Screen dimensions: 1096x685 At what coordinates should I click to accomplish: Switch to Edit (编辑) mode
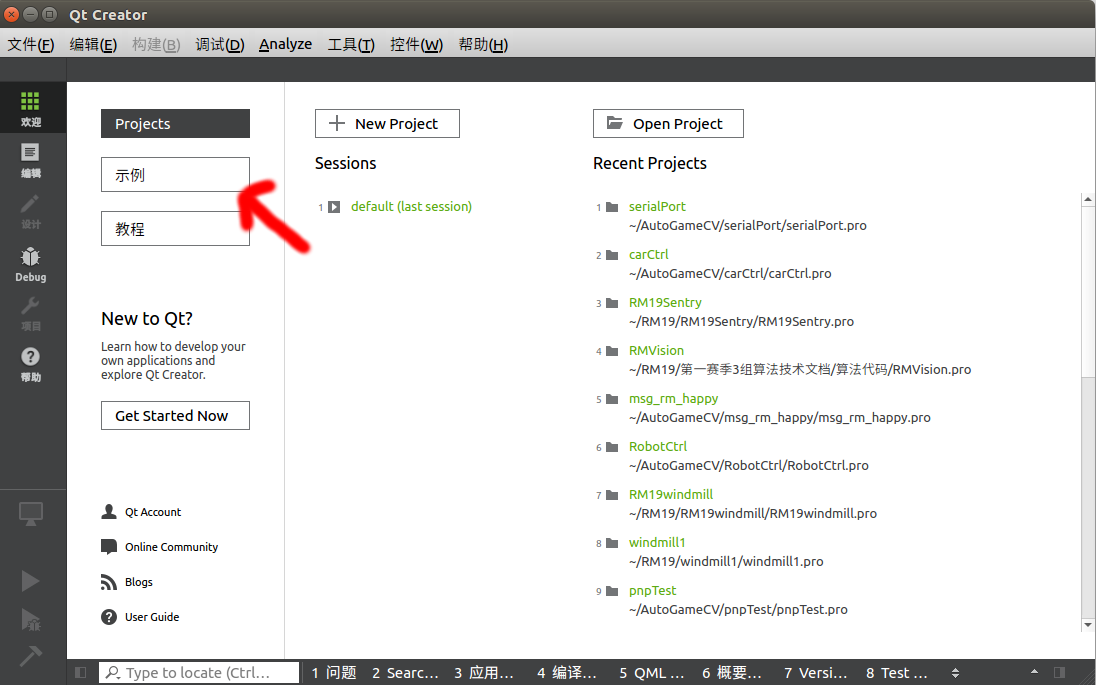[30, 160]
